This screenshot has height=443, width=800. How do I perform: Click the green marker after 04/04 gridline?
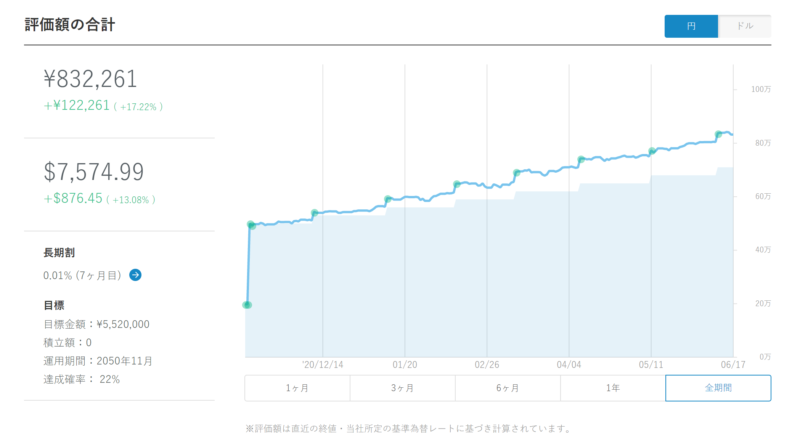581,160
